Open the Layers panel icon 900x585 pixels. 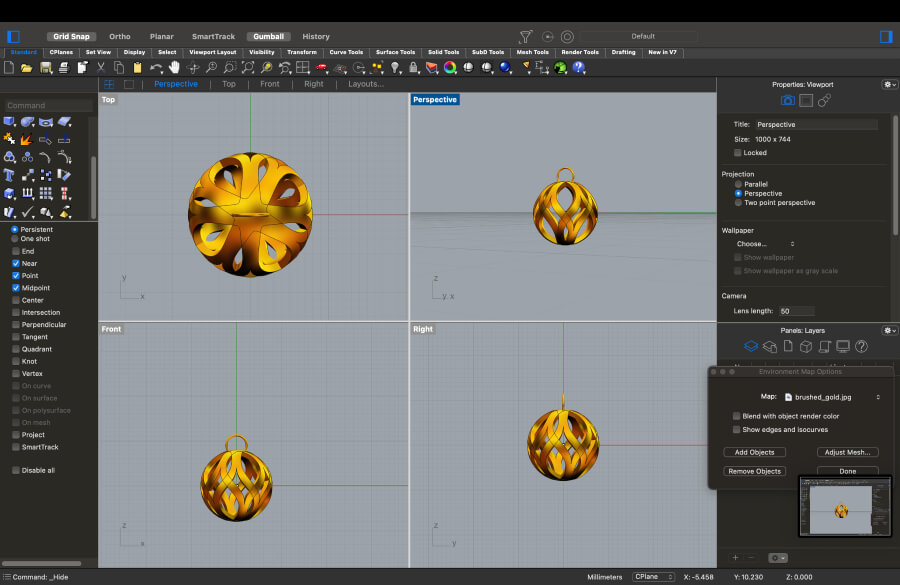pyautogui.click(x=751, y=346)
